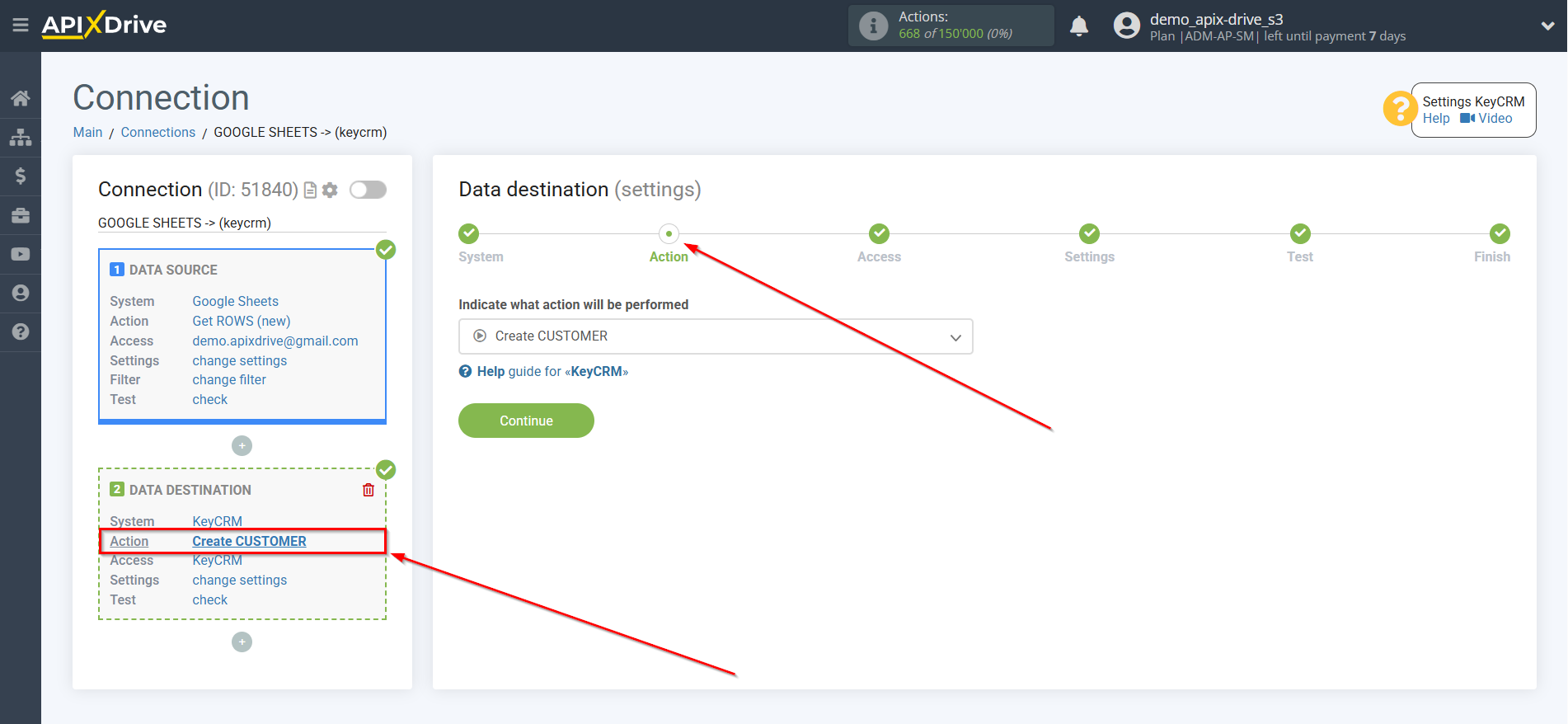The image size is (1568, 724).
Task: Add step after Data Destination plus icon
Action: (x=242, y=642)
